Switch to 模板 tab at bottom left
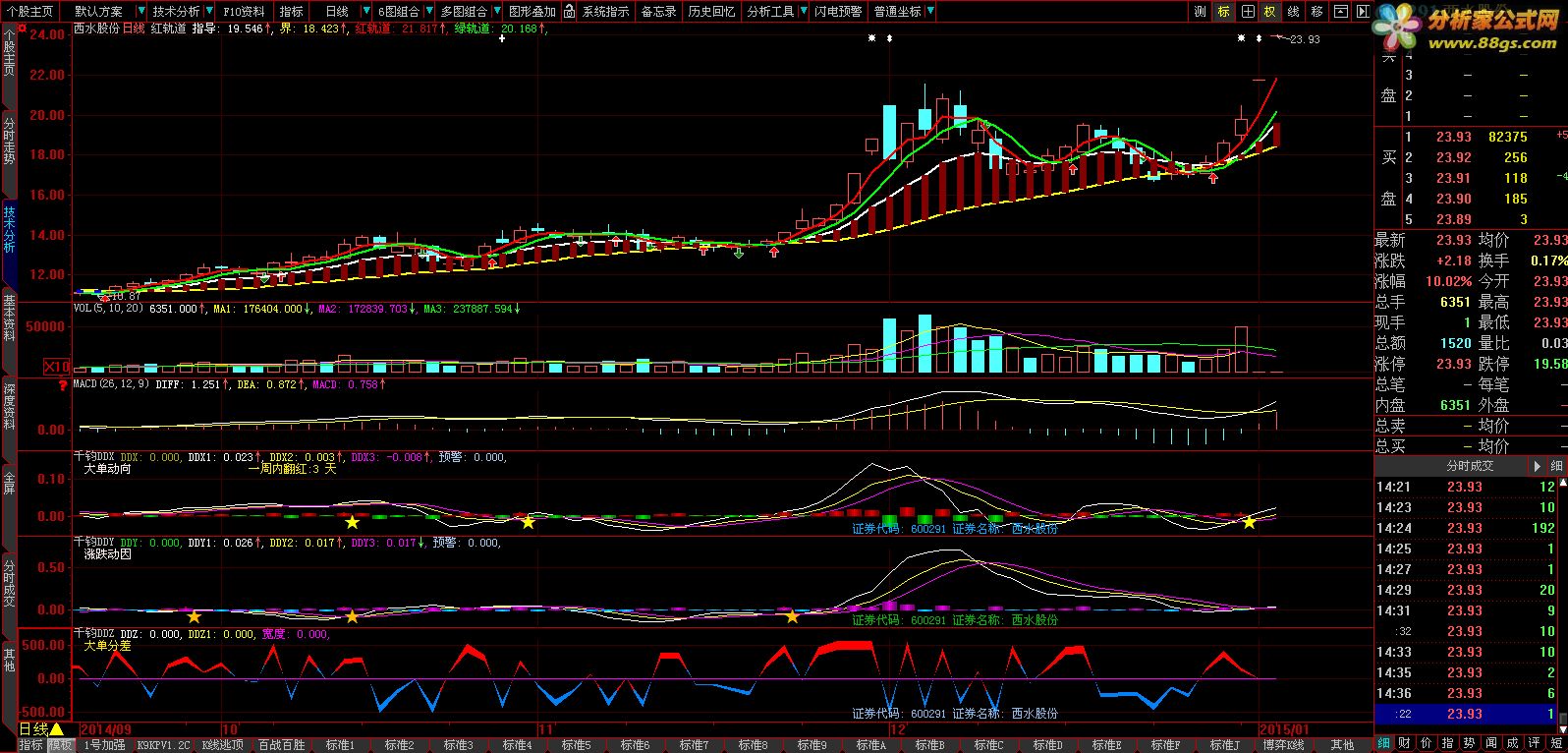Viewport: 1568px width, 753px height. pyautogui.click(x=60, y=745)
